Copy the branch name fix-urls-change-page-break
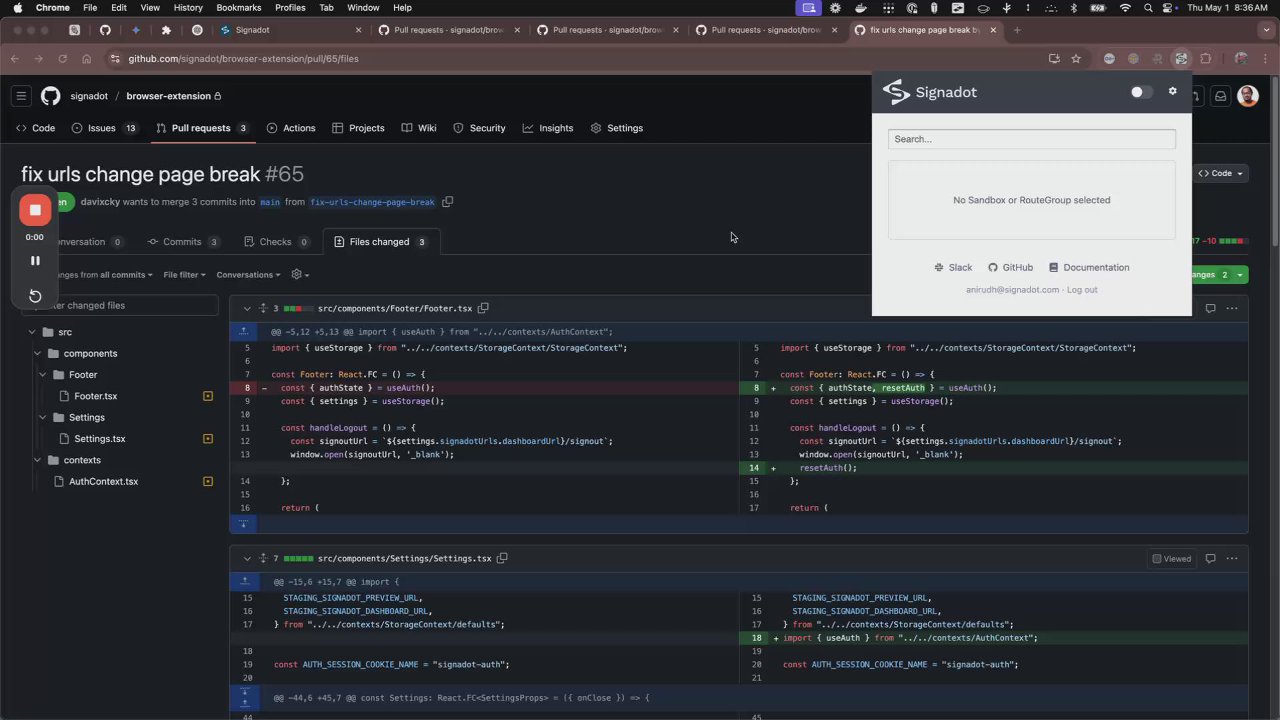 point(448,202)
